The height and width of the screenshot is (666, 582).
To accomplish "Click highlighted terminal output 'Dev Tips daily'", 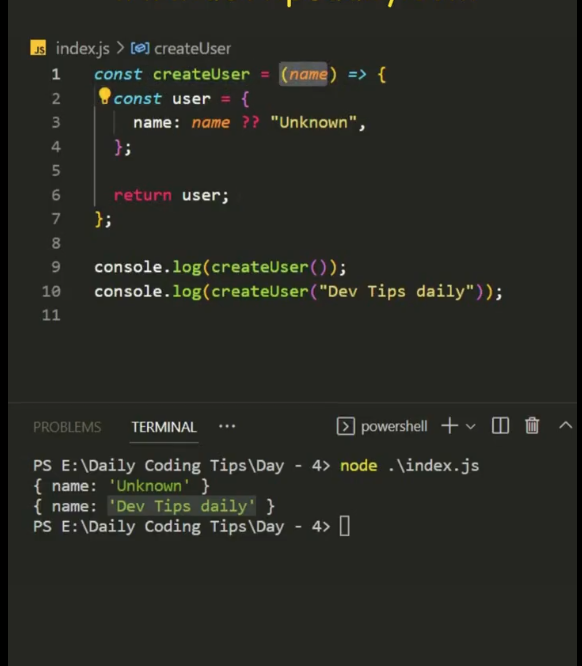I will point(181,506).
